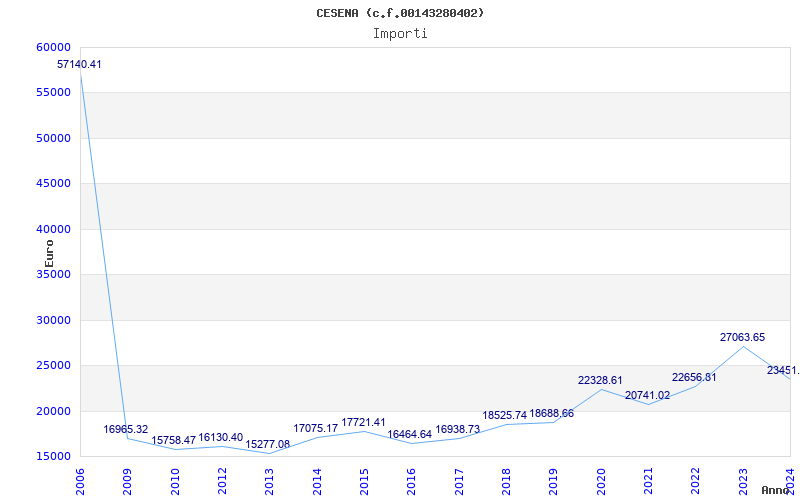Screen dimensions: 800x500
Task: Click the 2010 x-axis year label
Action: [175, 482]
